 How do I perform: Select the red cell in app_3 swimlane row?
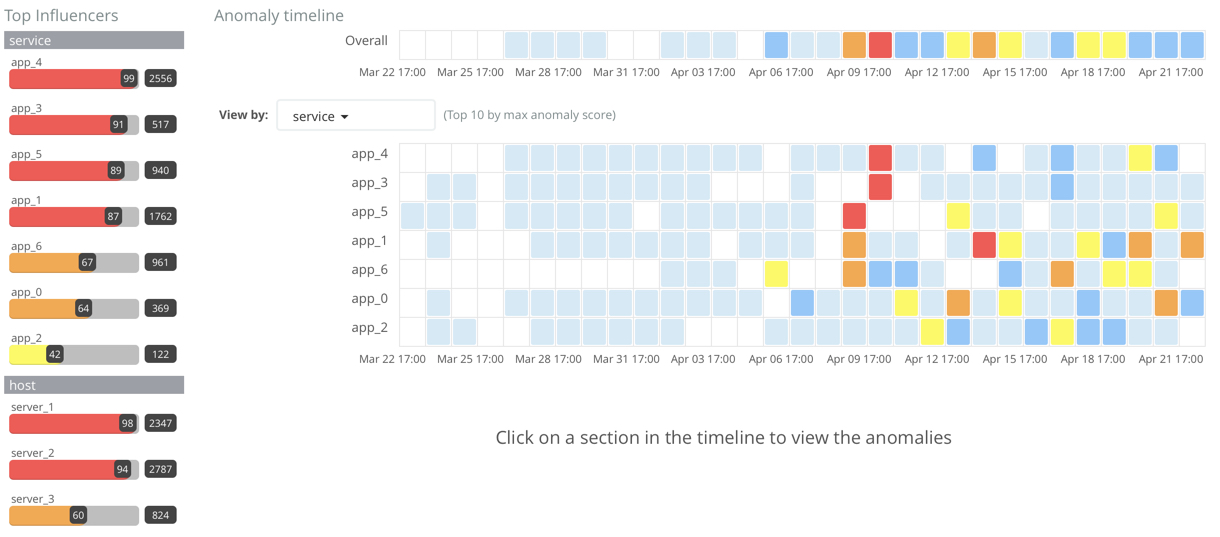[x=880, y=187]
